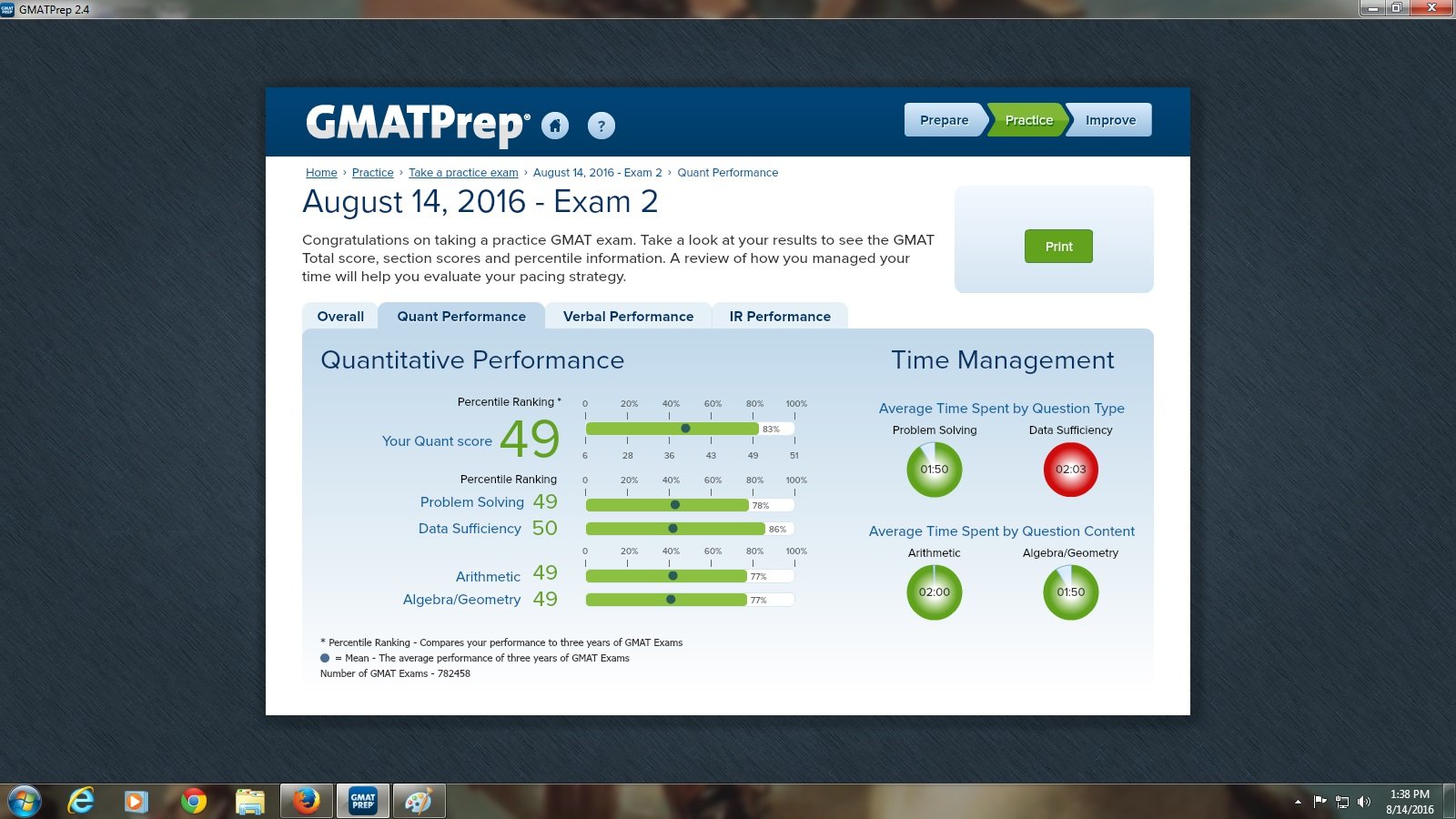Open help using the question mark icon

pos(601,126)
